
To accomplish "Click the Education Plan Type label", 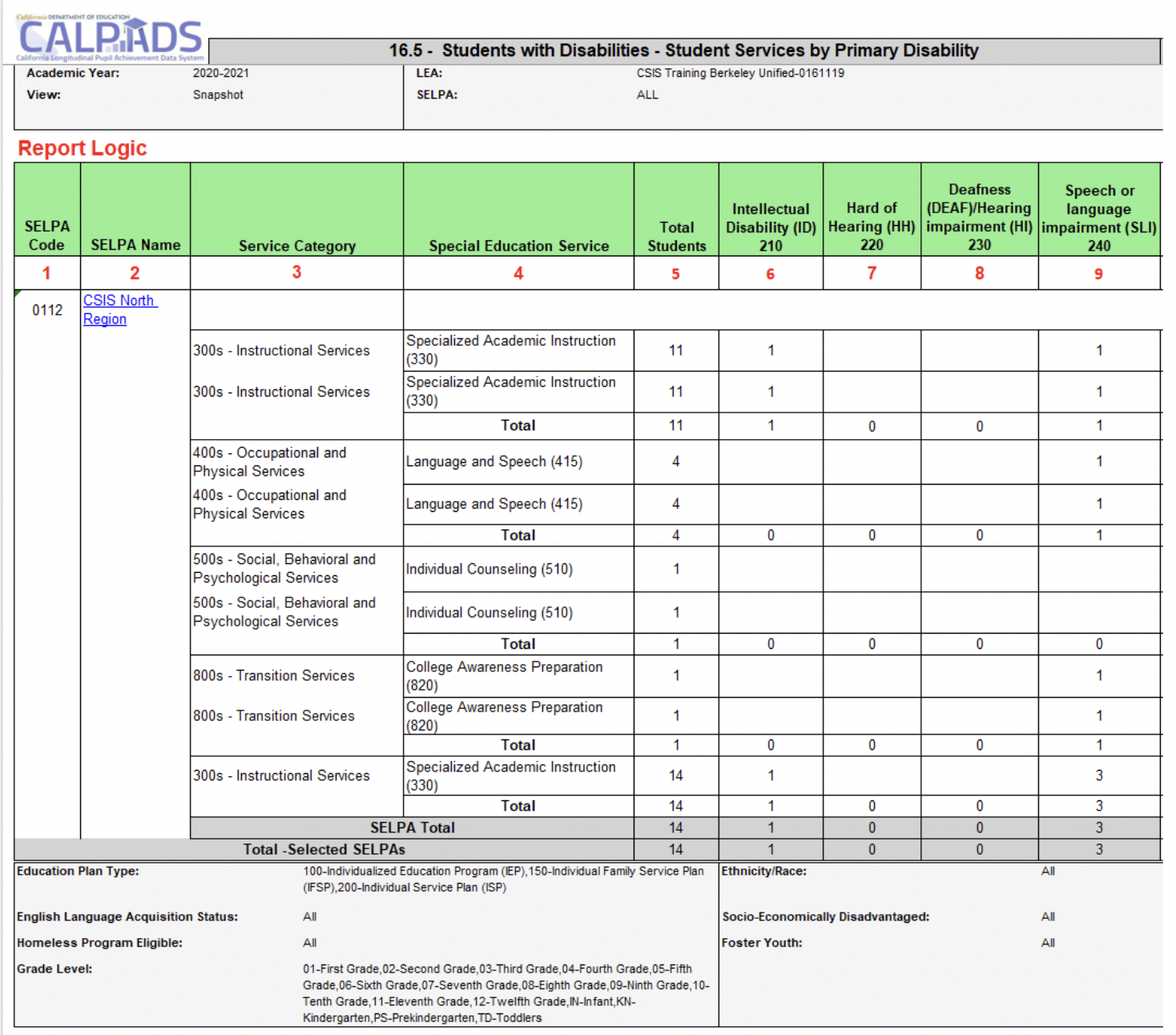I will pos(78,871).
